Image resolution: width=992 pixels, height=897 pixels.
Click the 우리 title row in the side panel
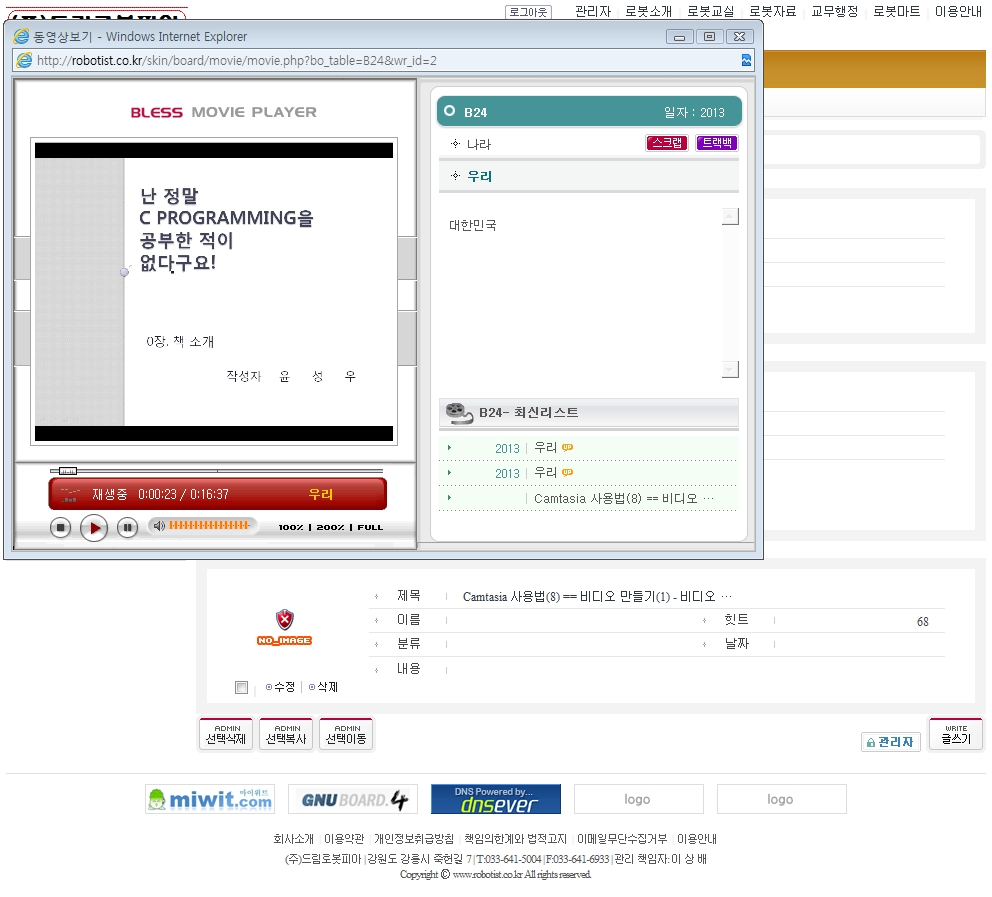pos(588,176)
